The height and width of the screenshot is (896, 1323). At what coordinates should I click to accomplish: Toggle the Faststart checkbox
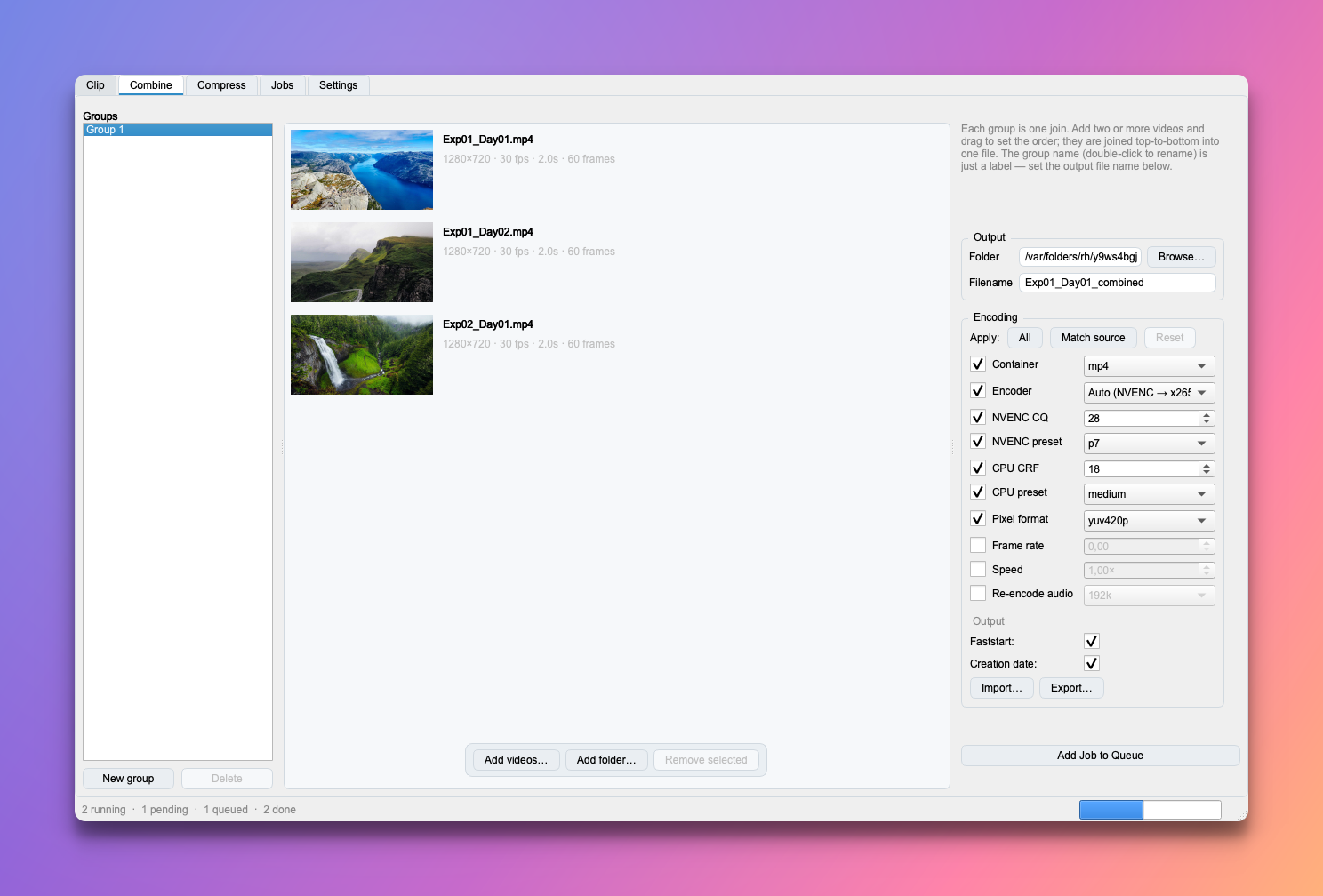click(1092, 642)
